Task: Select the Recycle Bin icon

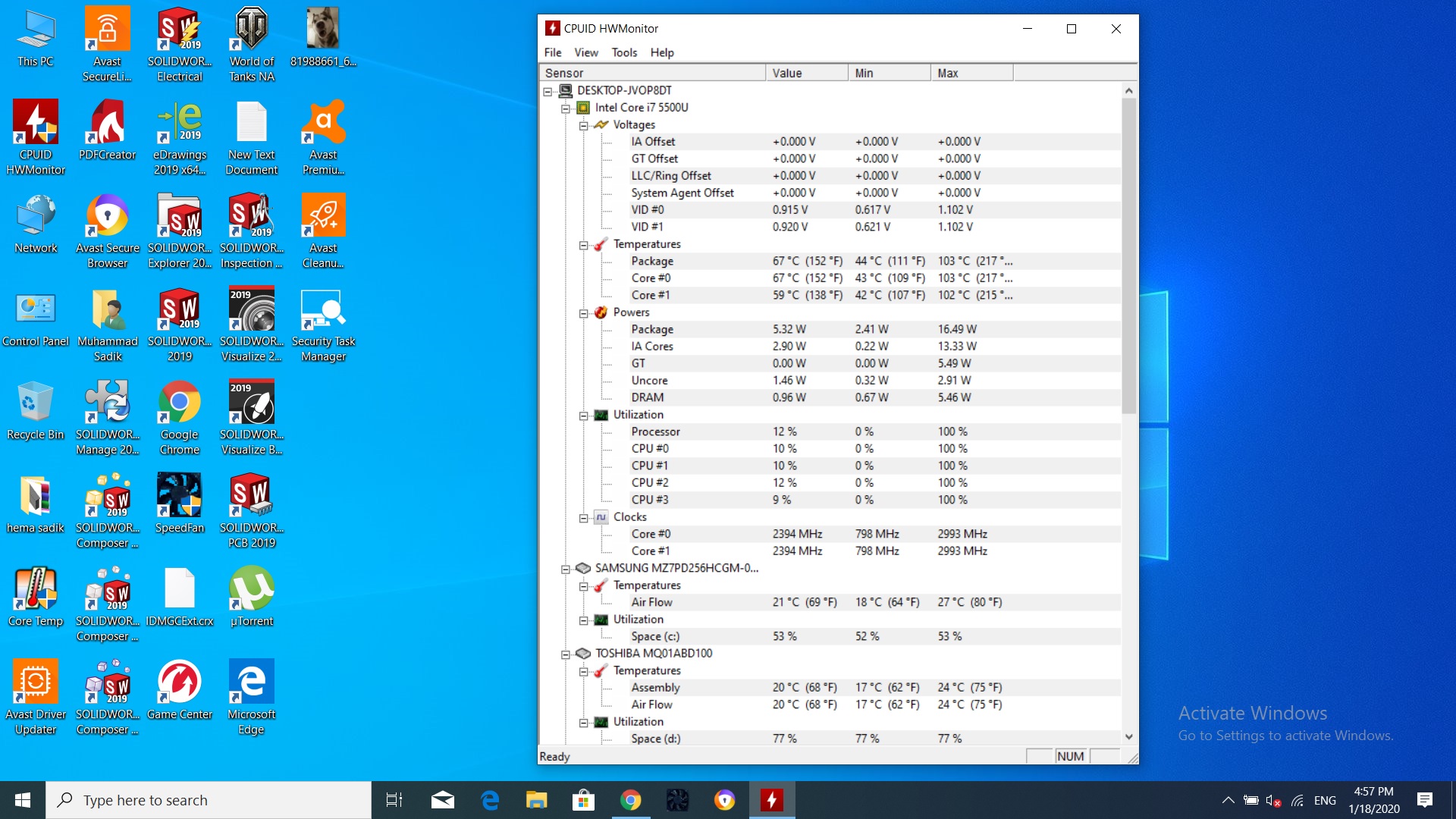Action: 36,409
